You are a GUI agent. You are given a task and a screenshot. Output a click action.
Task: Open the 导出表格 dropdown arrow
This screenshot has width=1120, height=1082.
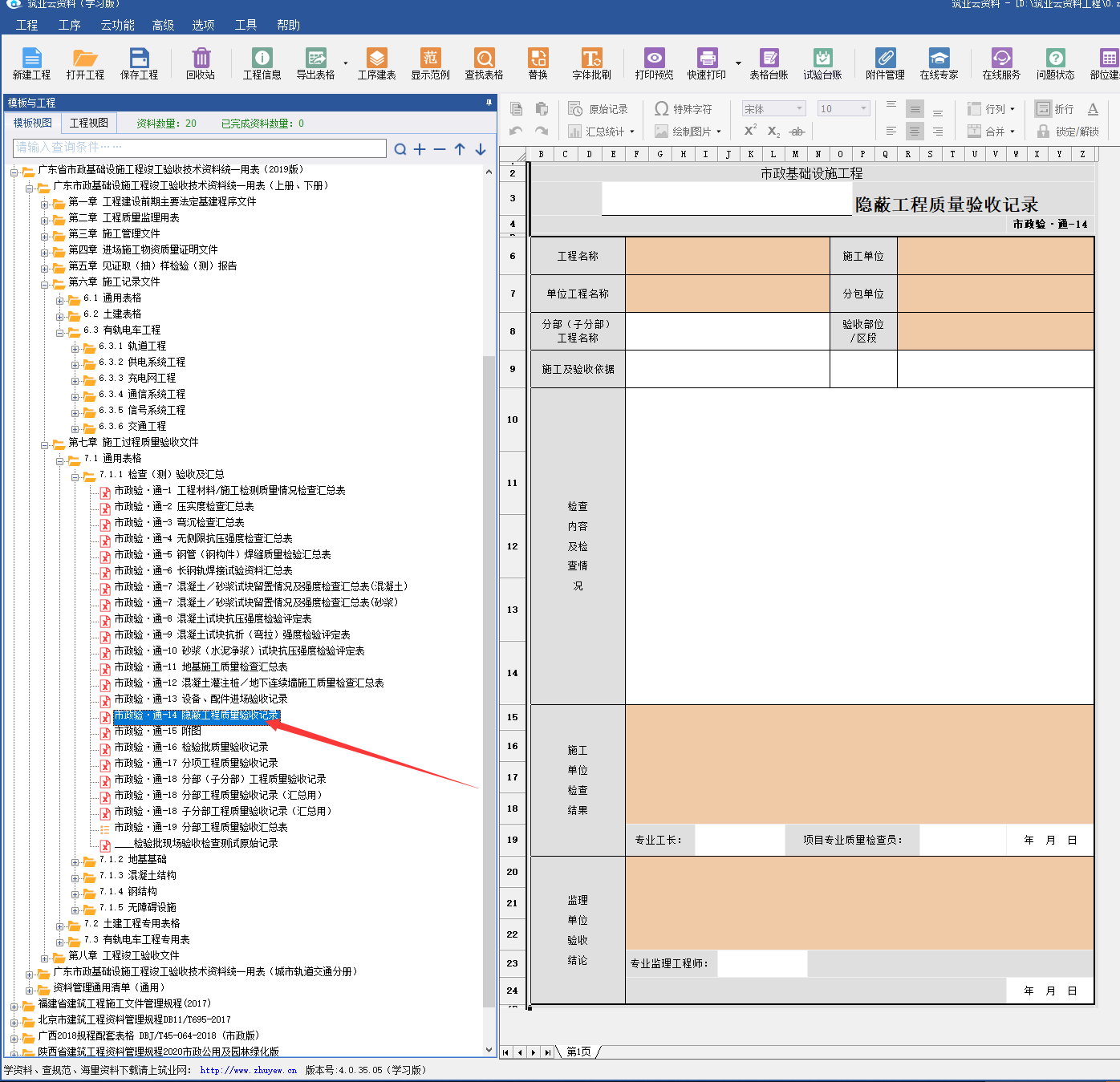click(346, 63)
